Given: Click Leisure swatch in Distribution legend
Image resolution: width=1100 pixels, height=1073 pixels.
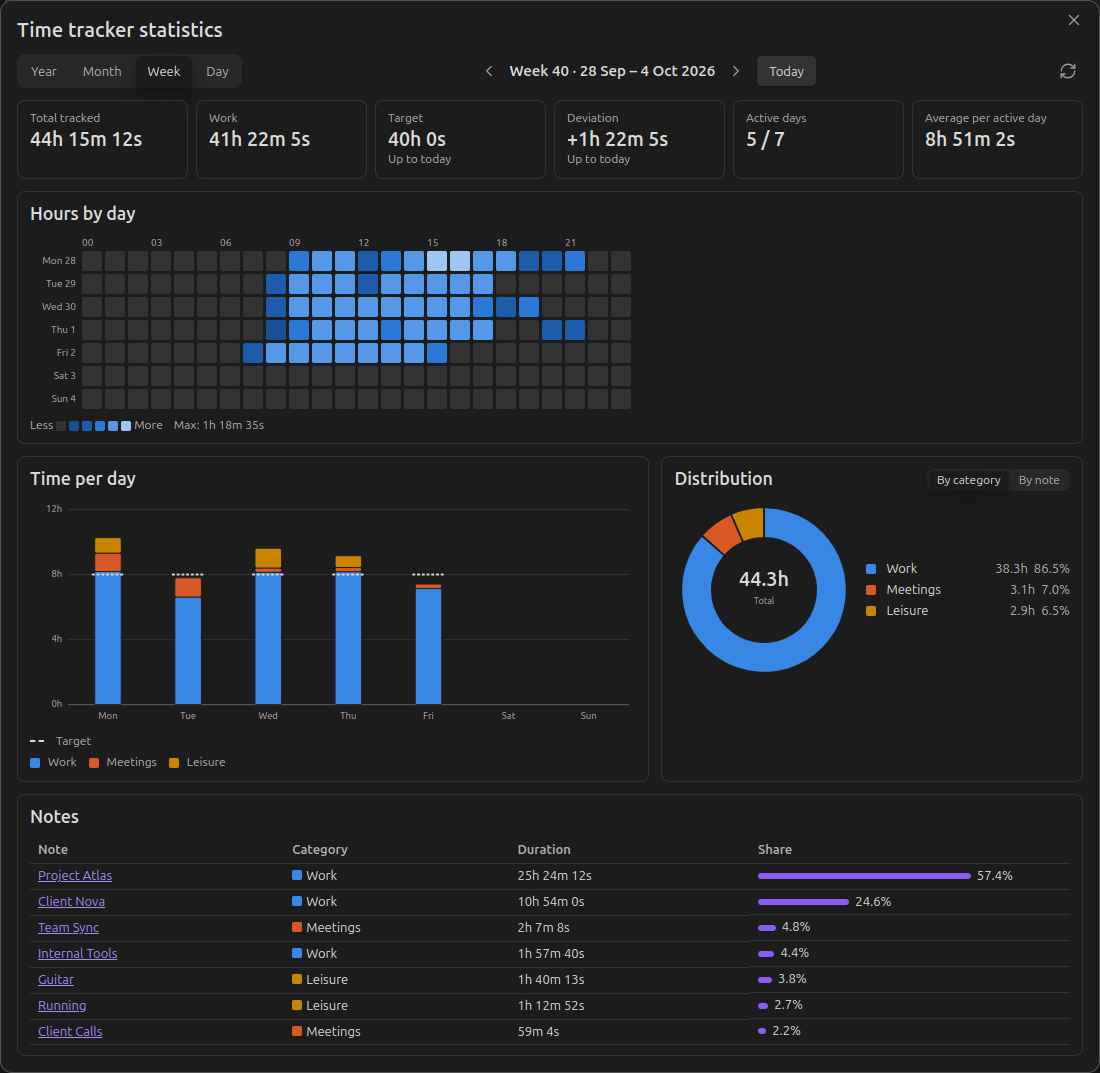Looking at the screenshot, I should pyautogui.click(x=871, y=611).
